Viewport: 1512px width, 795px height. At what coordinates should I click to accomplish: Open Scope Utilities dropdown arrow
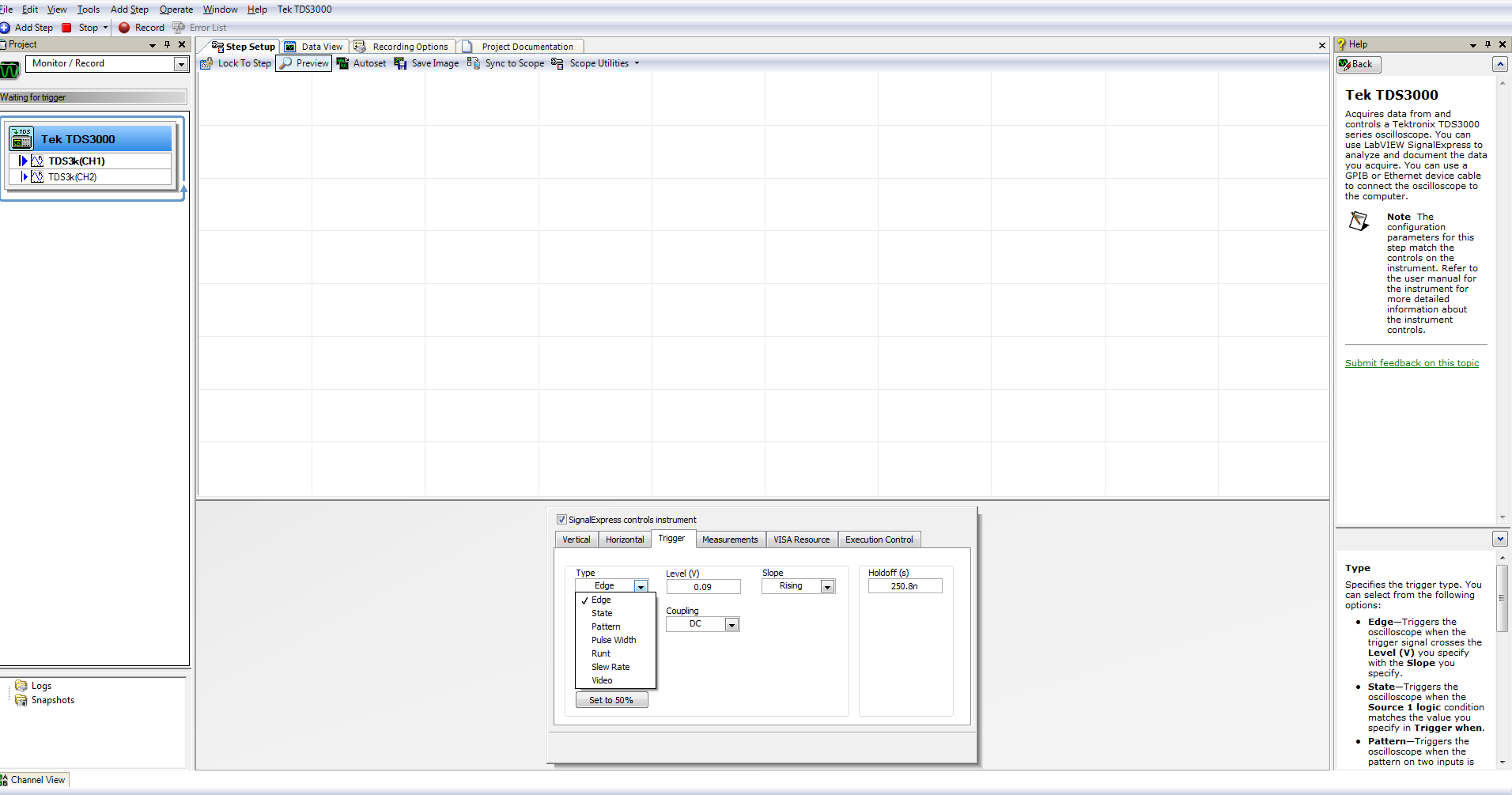(637, 63)
